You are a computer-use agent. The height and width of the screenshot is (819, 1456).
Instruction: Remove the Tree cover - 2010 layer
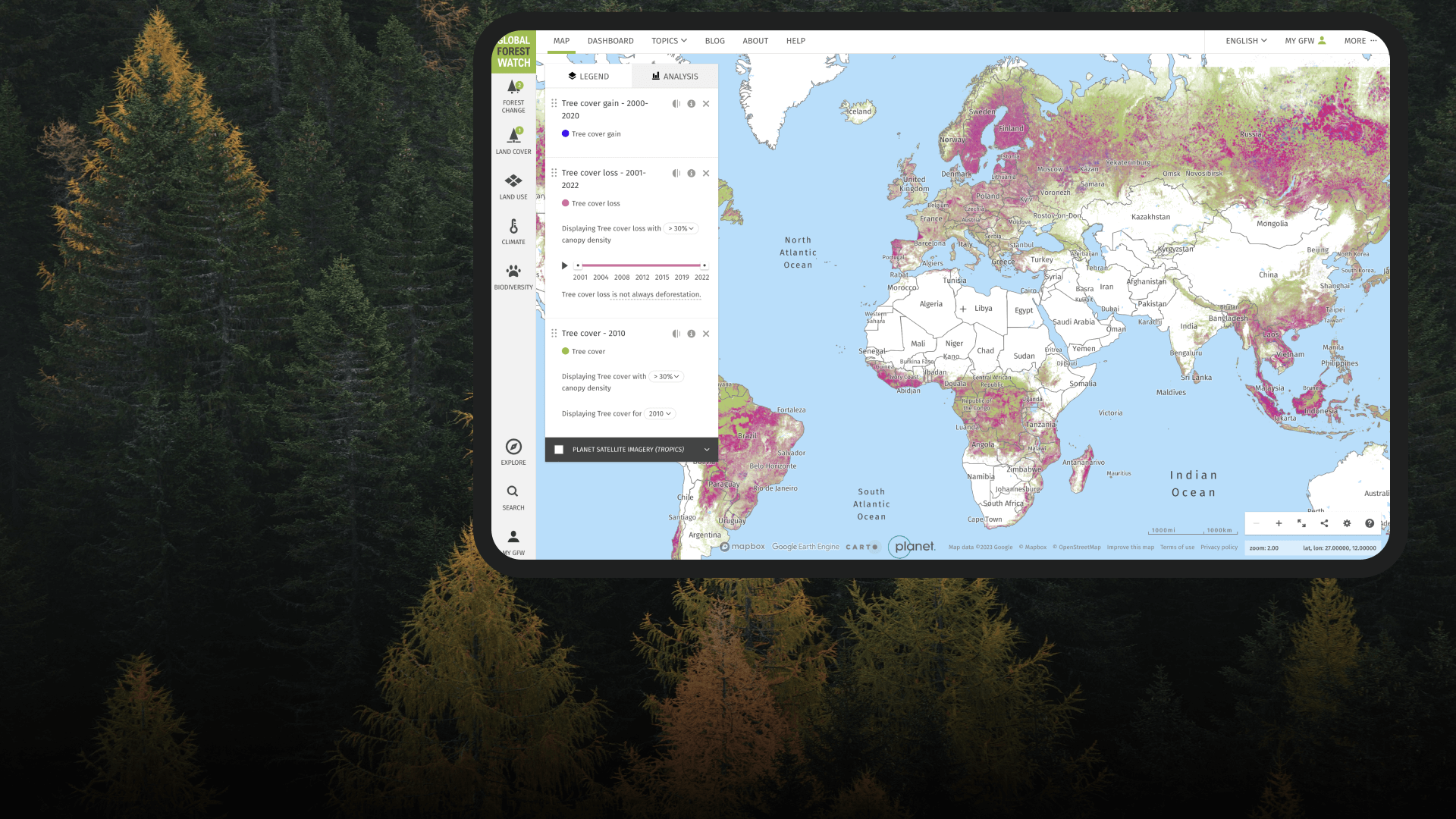[x=706, y=333]
